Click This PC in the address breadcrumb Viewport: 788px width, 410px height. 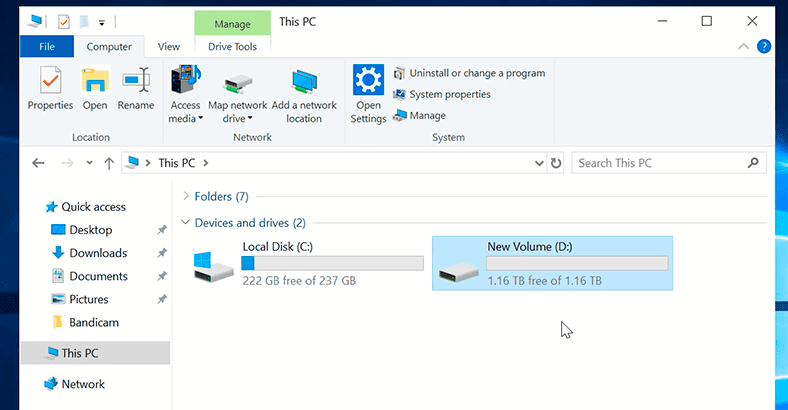tap(177, 163)
